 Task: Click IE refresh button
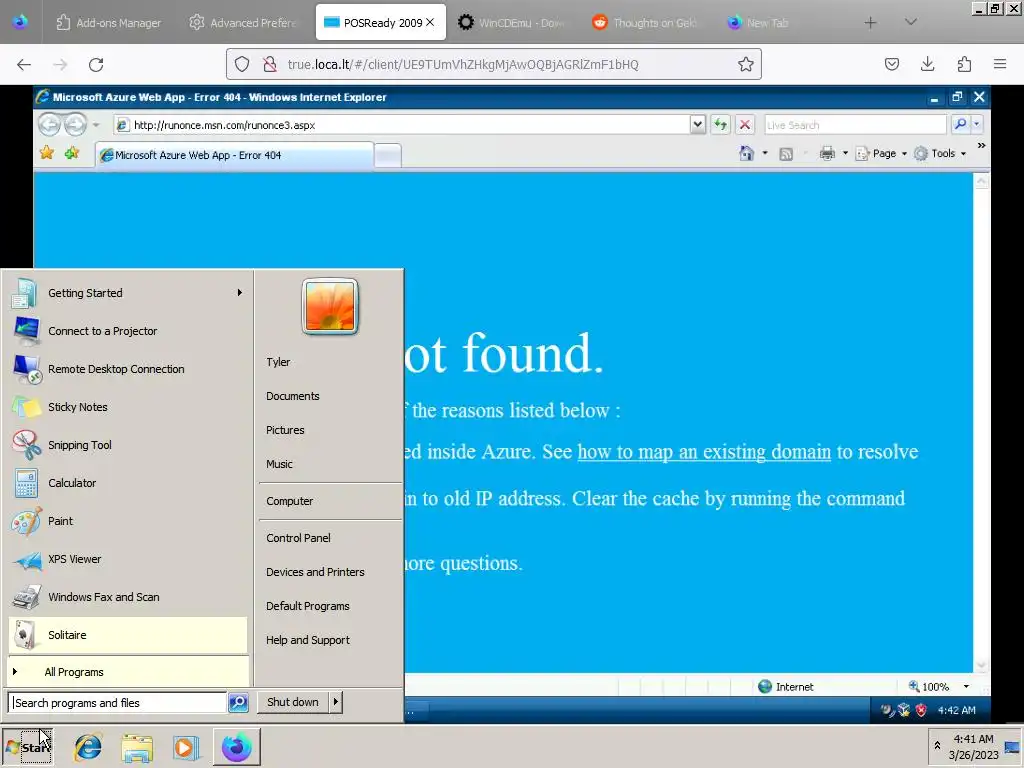[x=720, y=124]
